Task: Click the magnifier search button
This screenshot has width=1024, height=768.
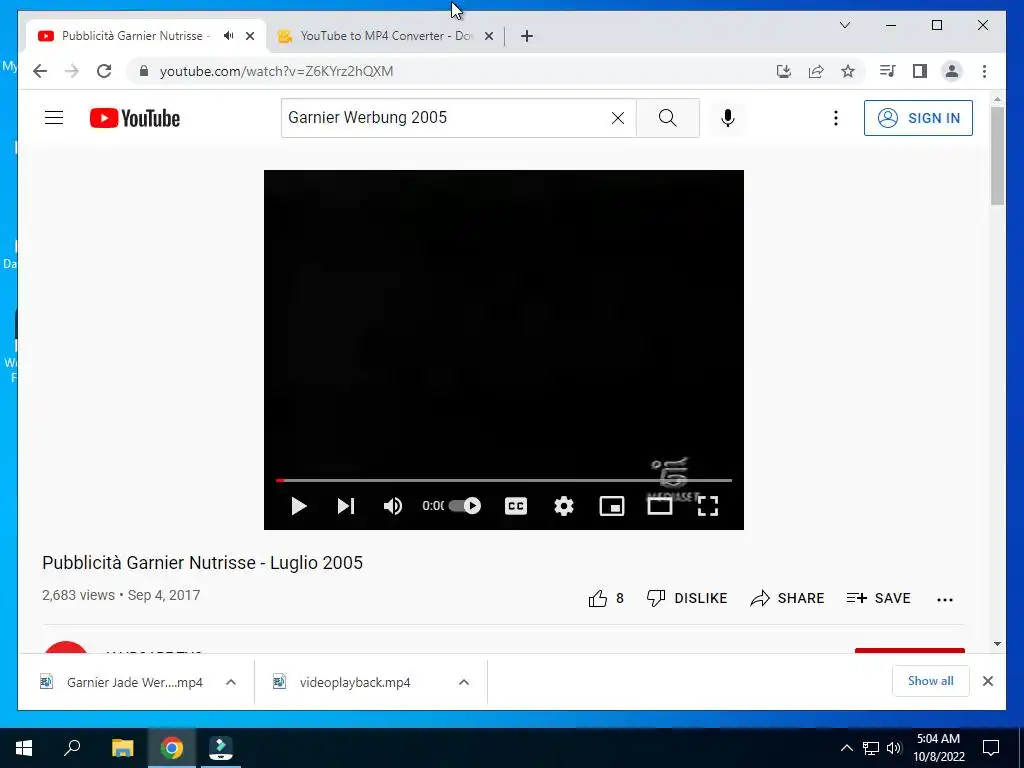Action: pos(667,118)
